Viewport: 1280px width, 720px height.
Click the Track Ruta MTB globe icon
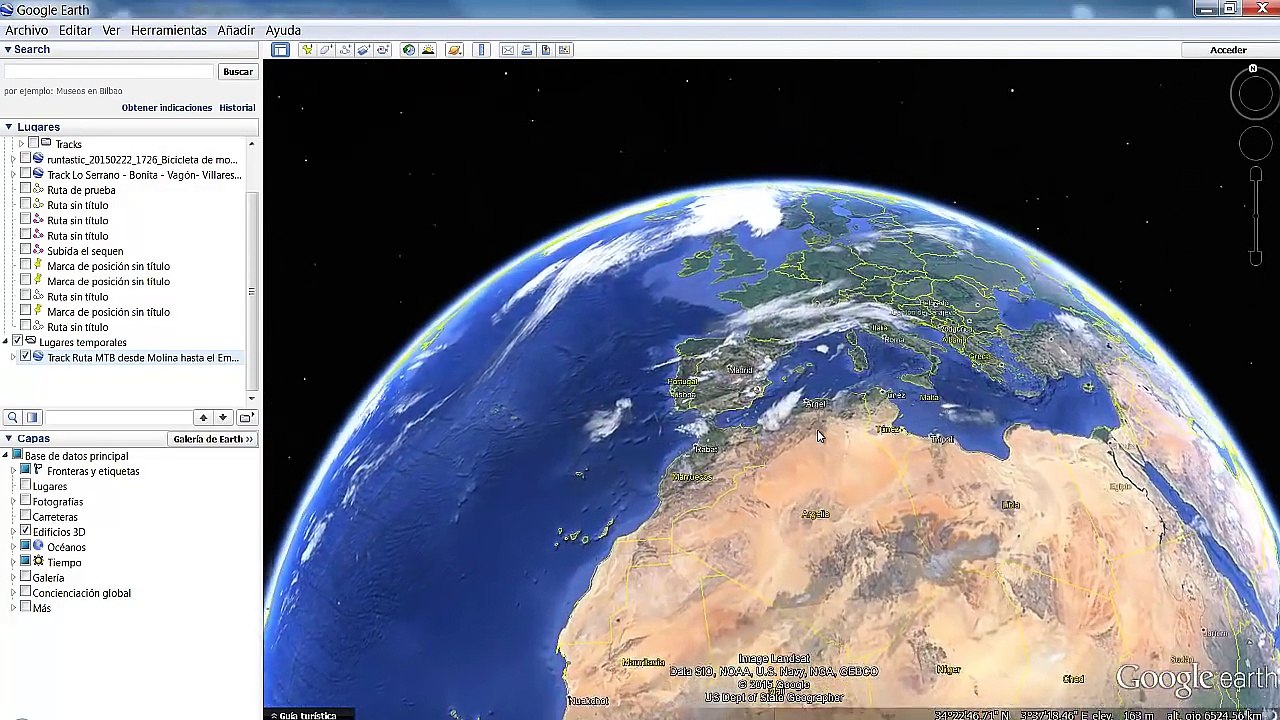coord(38,357)
